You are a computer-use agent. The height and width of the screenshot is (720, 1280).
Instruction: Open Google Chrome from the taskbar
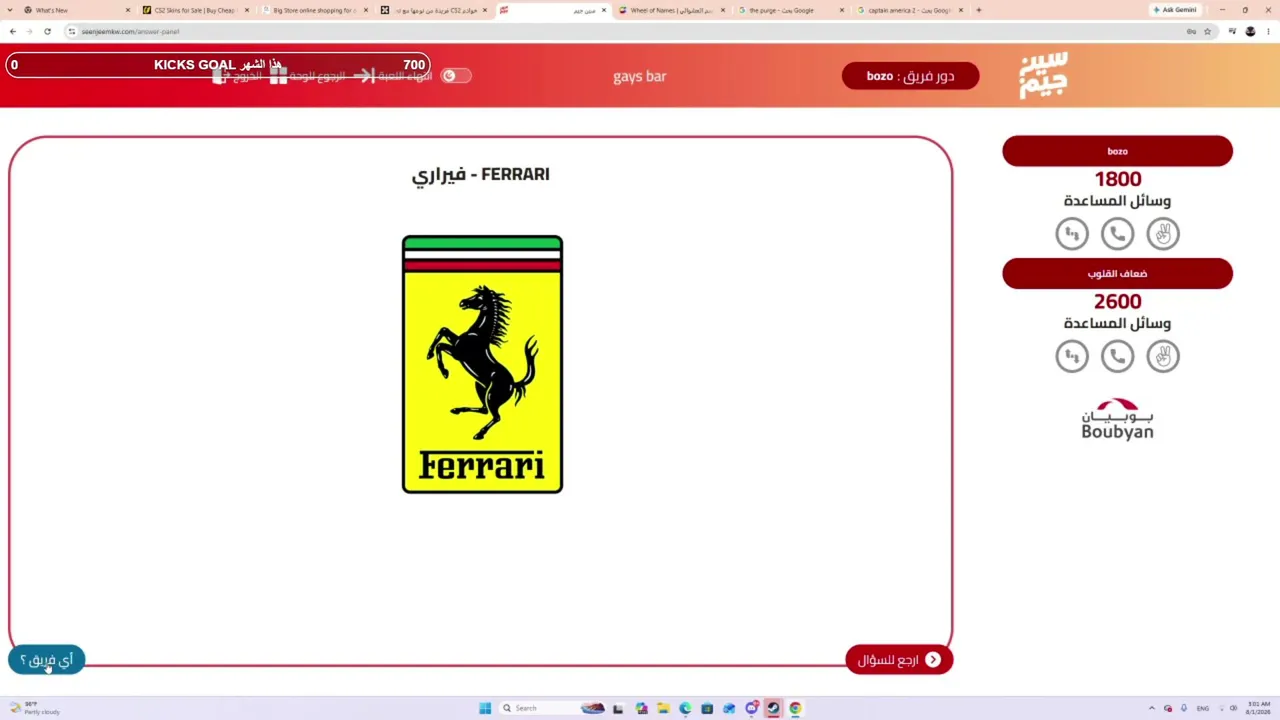(x=795, y=708)
